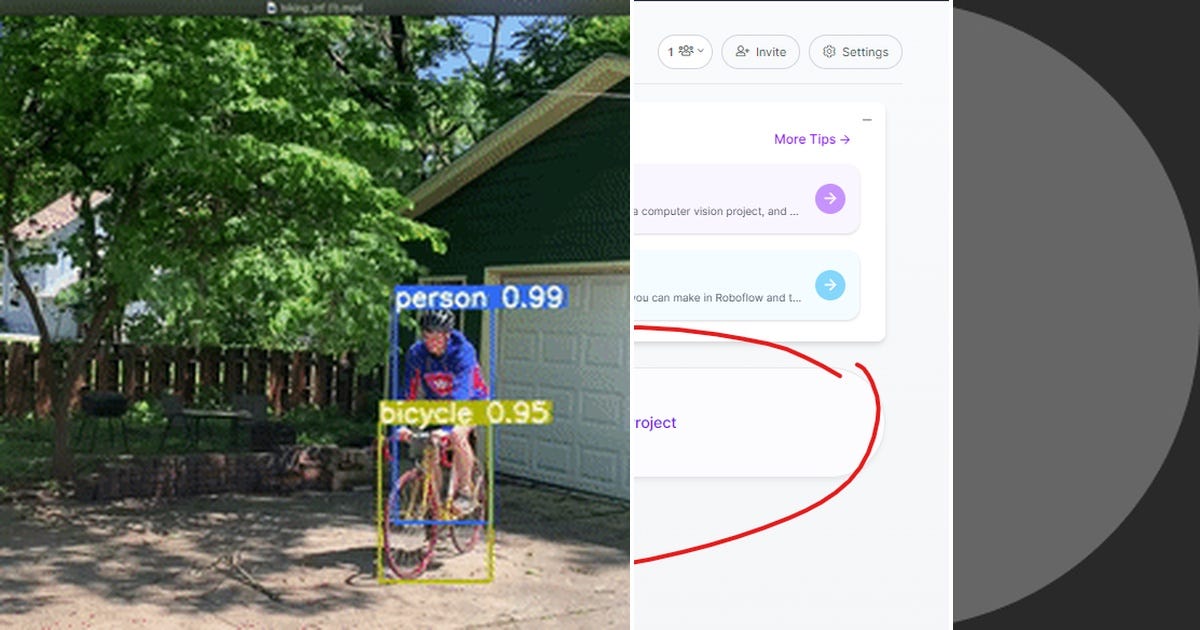The image size is (1200, 630).
Task: Click the purple 'roject' link text
Action: (655, 423)
